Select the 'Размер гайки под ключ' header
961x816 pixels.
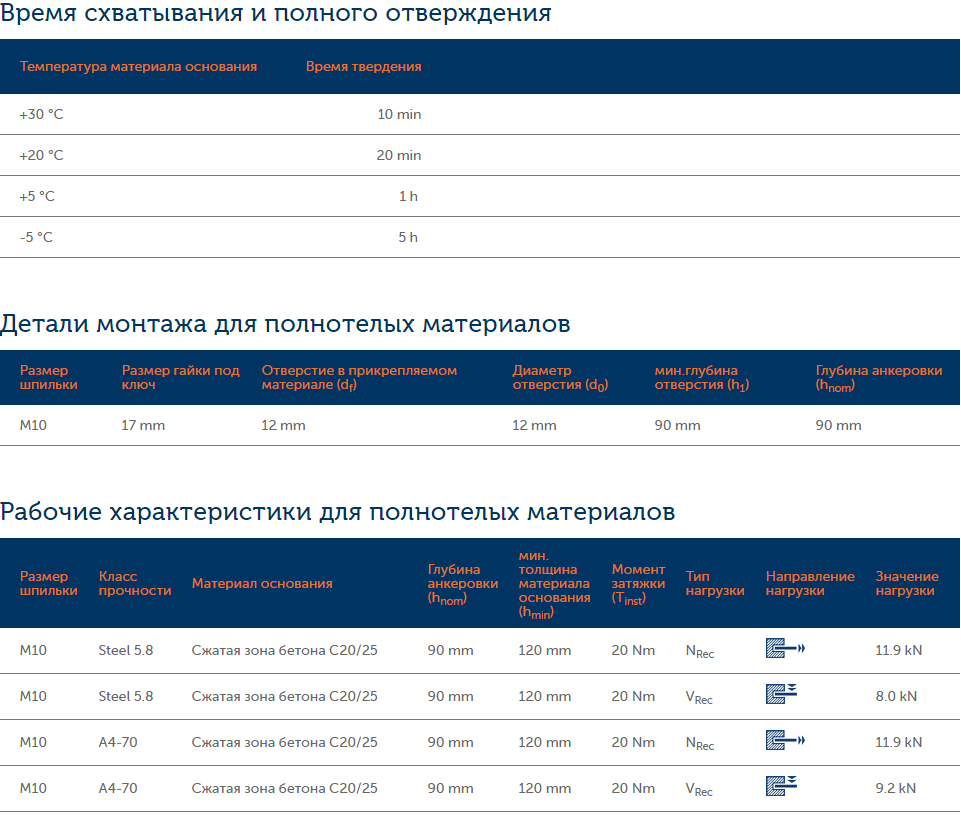coord(180,377)
